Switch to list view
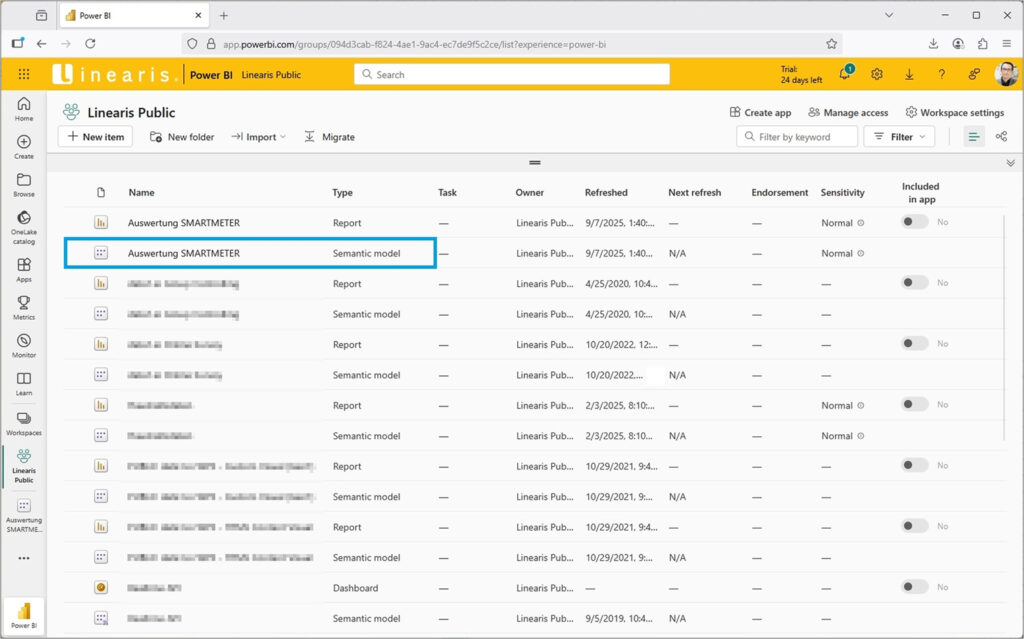The width and height of the screenshot is (1024, 639). pos(974,137)
